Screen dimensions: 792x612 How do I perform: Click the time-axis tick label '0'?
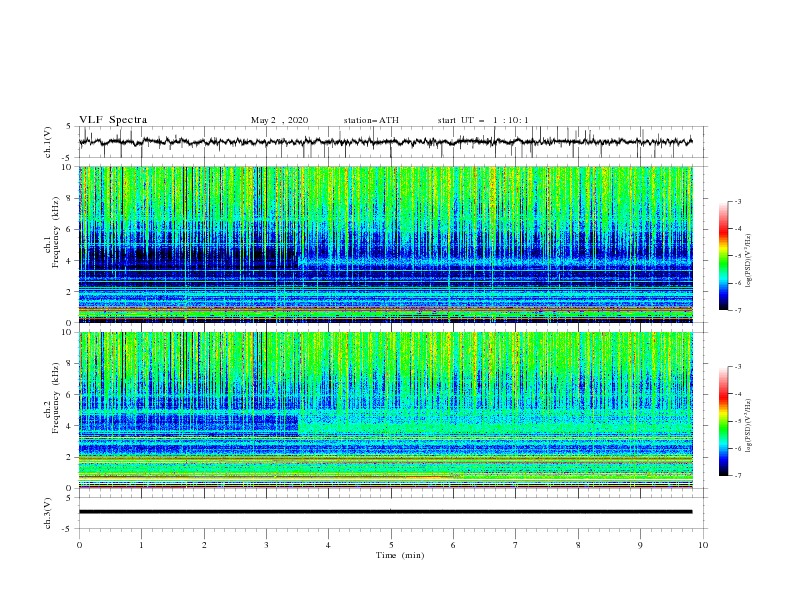click(x=79, y=545)
